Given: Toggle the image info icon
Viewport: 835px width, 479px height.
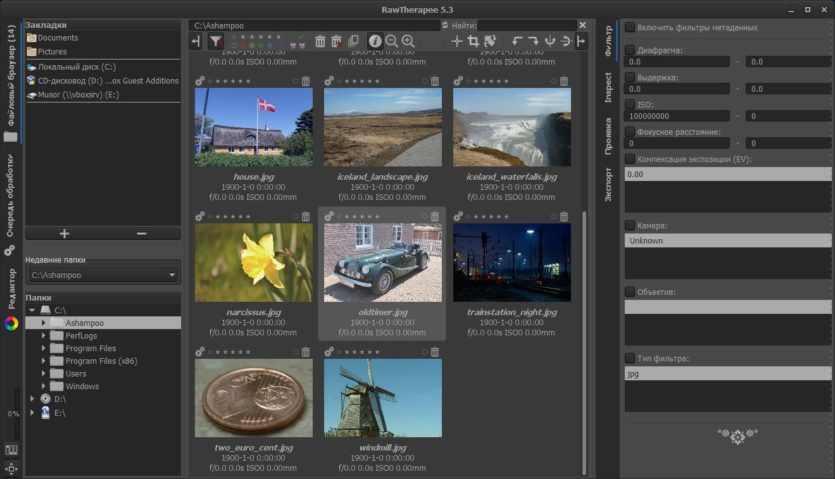Looking at the screenshot, I should (375, 41).
